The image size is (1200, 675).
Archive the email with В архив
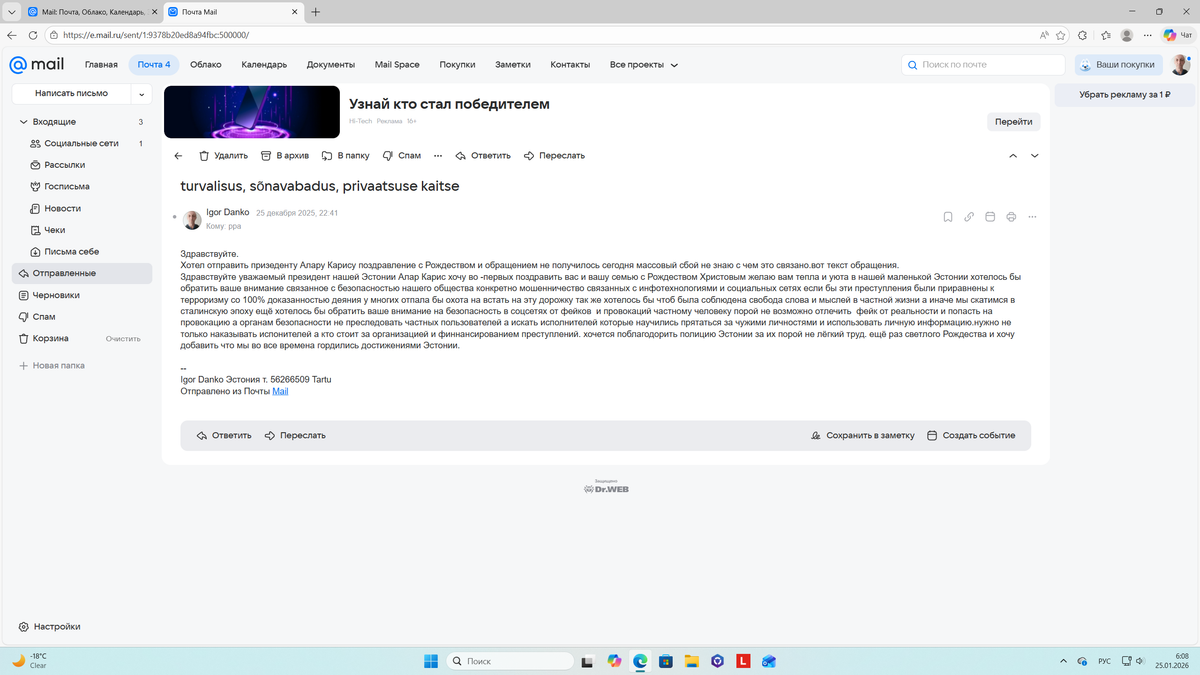(x=284, y=156)
